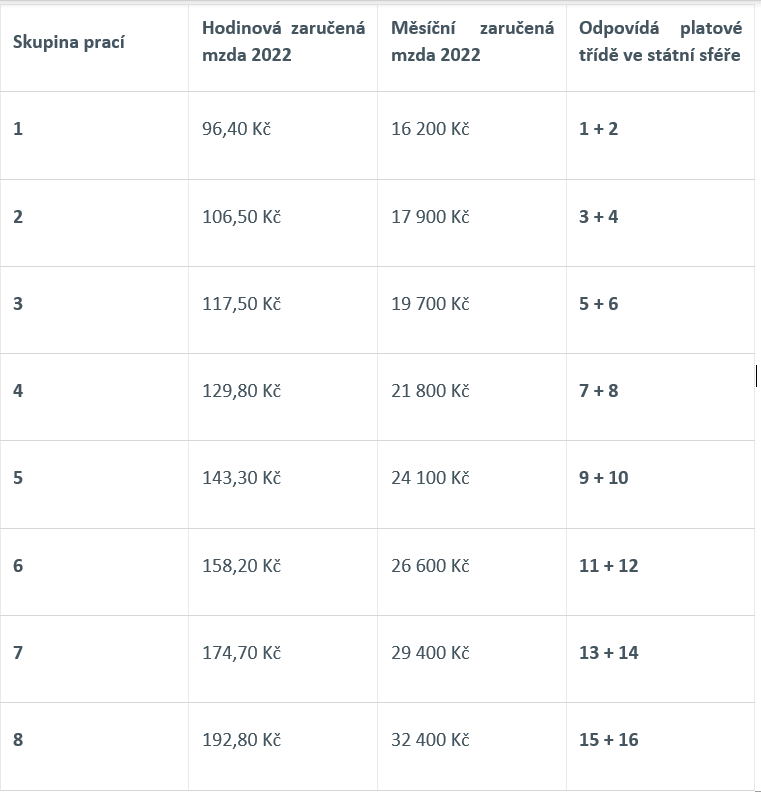This screenshot has width=761, height=792.
Task: Click the 'Skupina prací' column header
Action: [69, 43]
